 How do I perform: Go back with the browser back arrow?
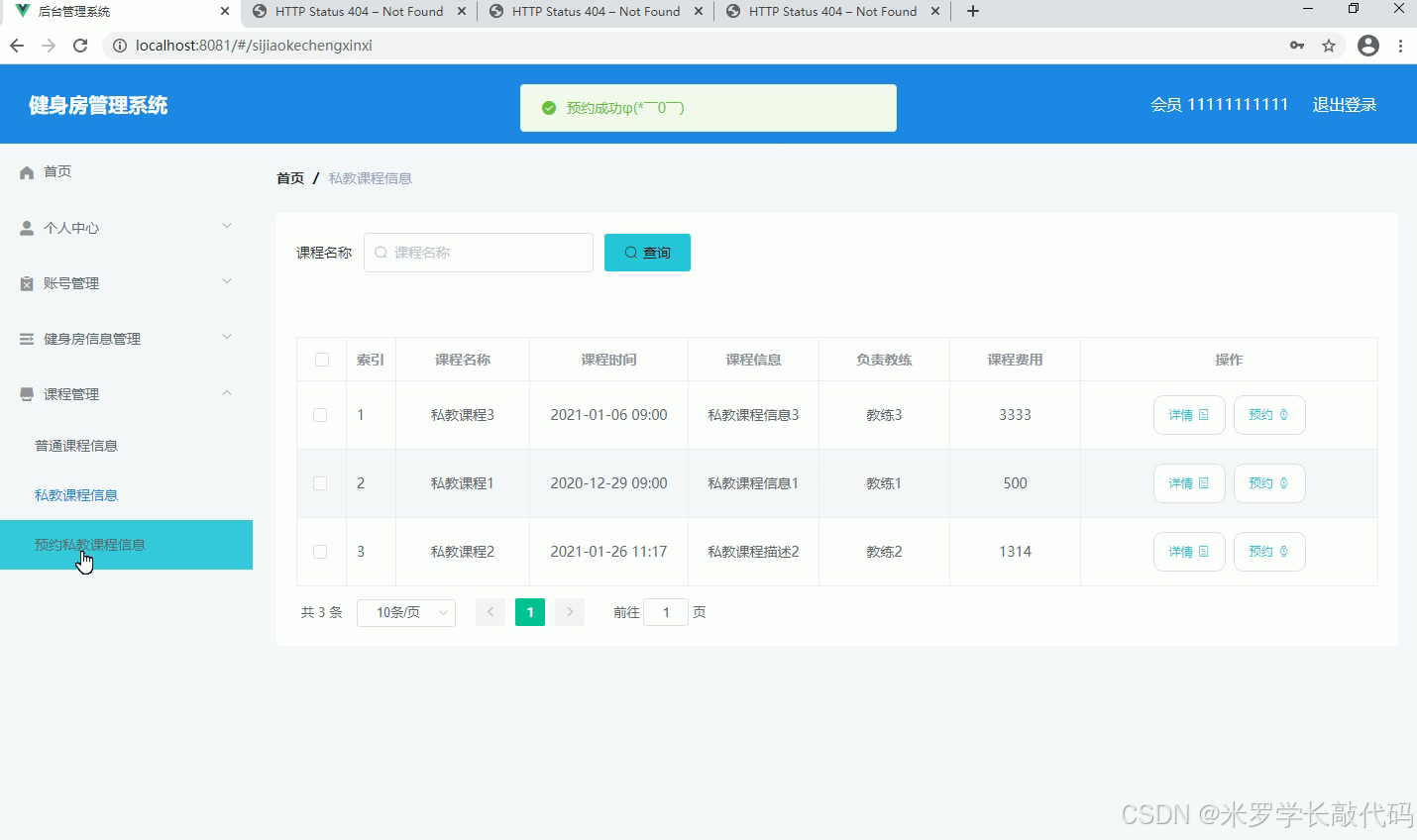[17, 46]
